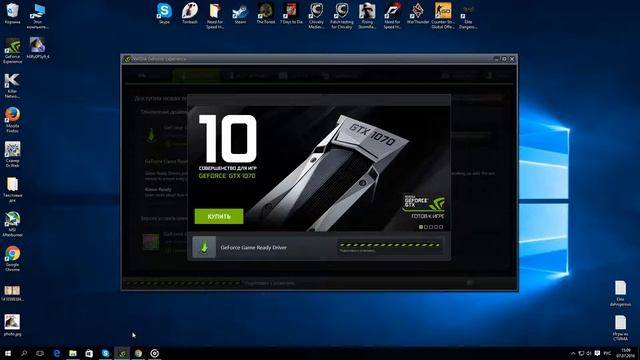Viewport: 640px width, 360px height.
Task: Open the Mozilla Firefox desktop shortcut
Action: 12,120
